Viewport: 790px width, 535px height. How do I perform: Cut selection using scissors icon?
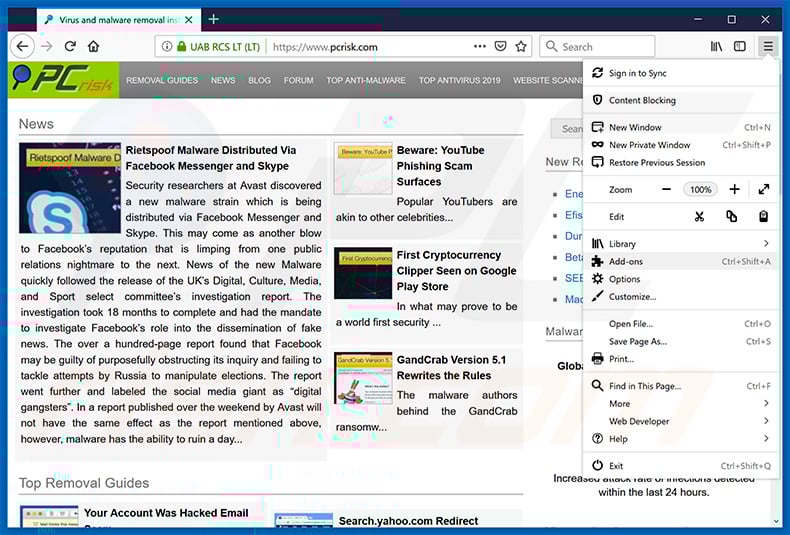(699, 217)
